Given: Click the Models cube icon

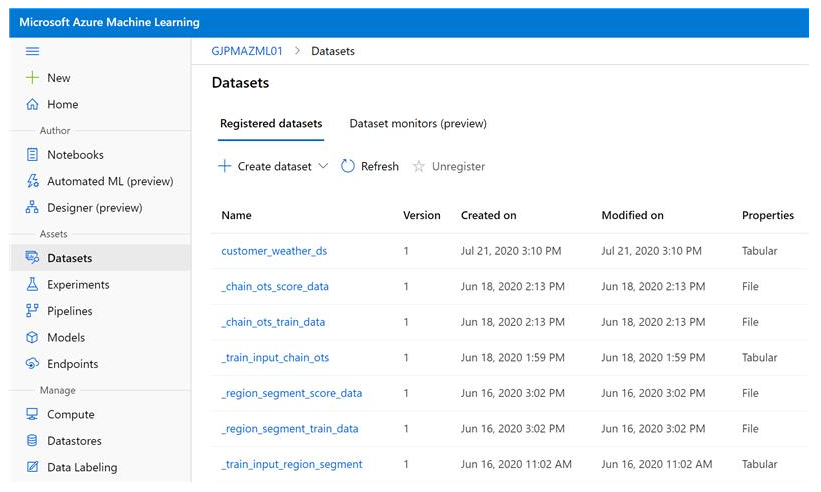Looking at the screenshot, I should pos(32,337).
